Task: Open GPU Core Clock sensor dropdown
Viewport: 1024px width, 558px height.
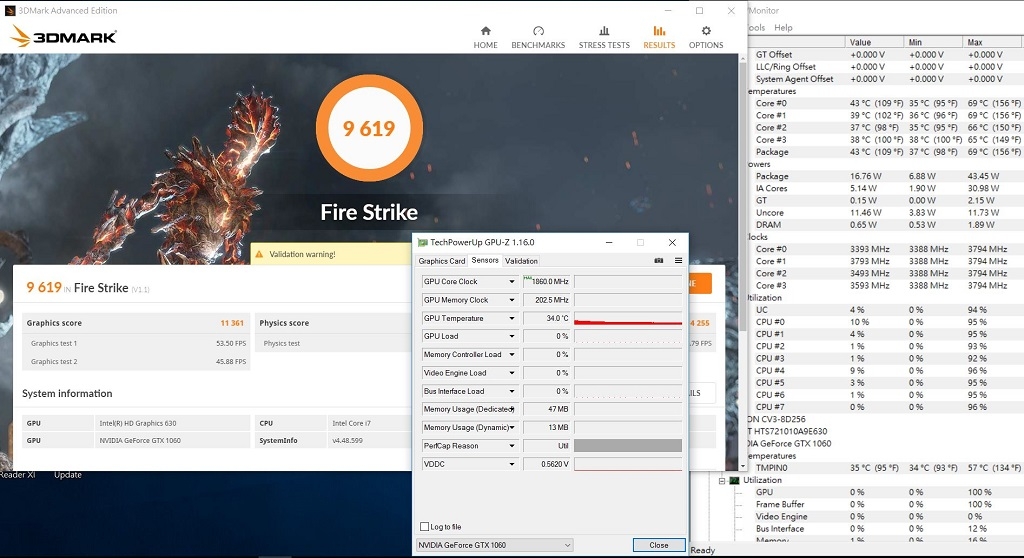Action: (x=512, y=282)
